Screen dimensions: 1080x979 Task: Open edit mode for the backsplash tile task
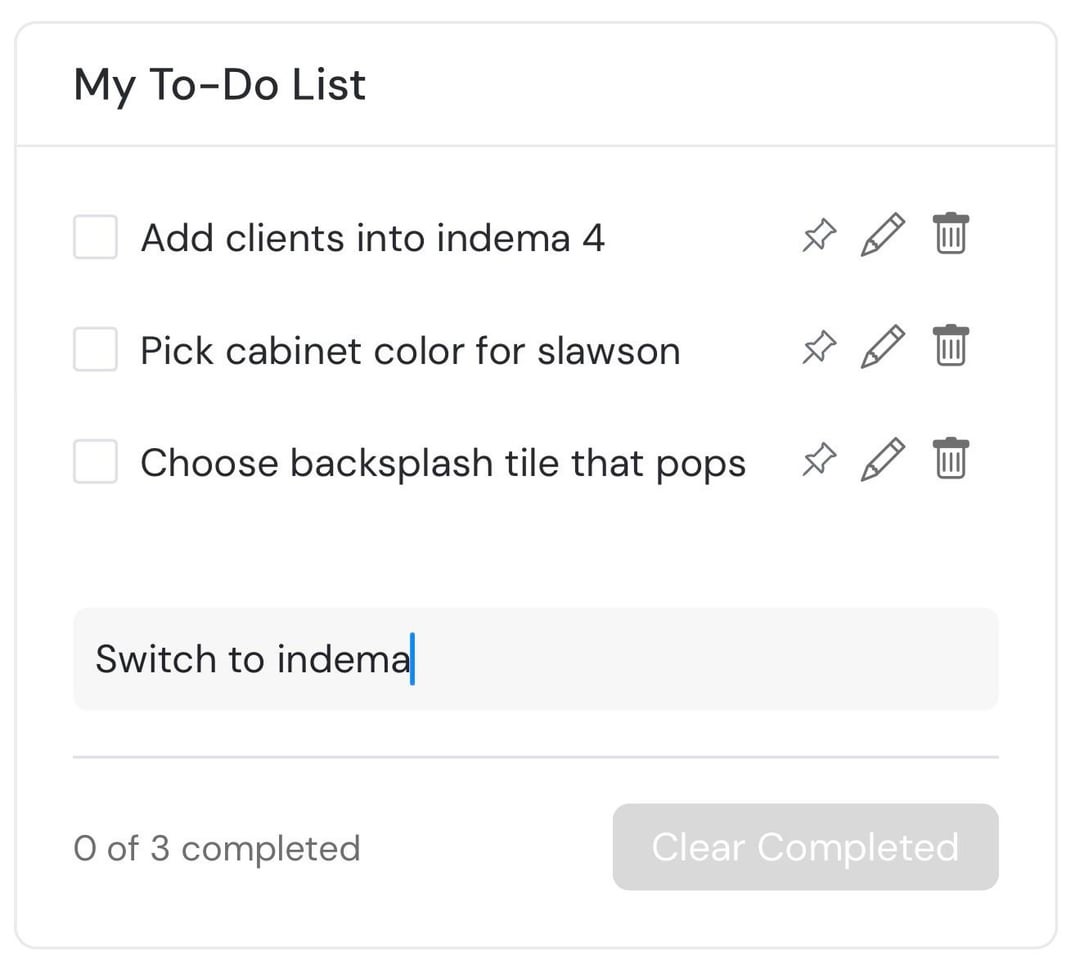(x=882, y=459)
